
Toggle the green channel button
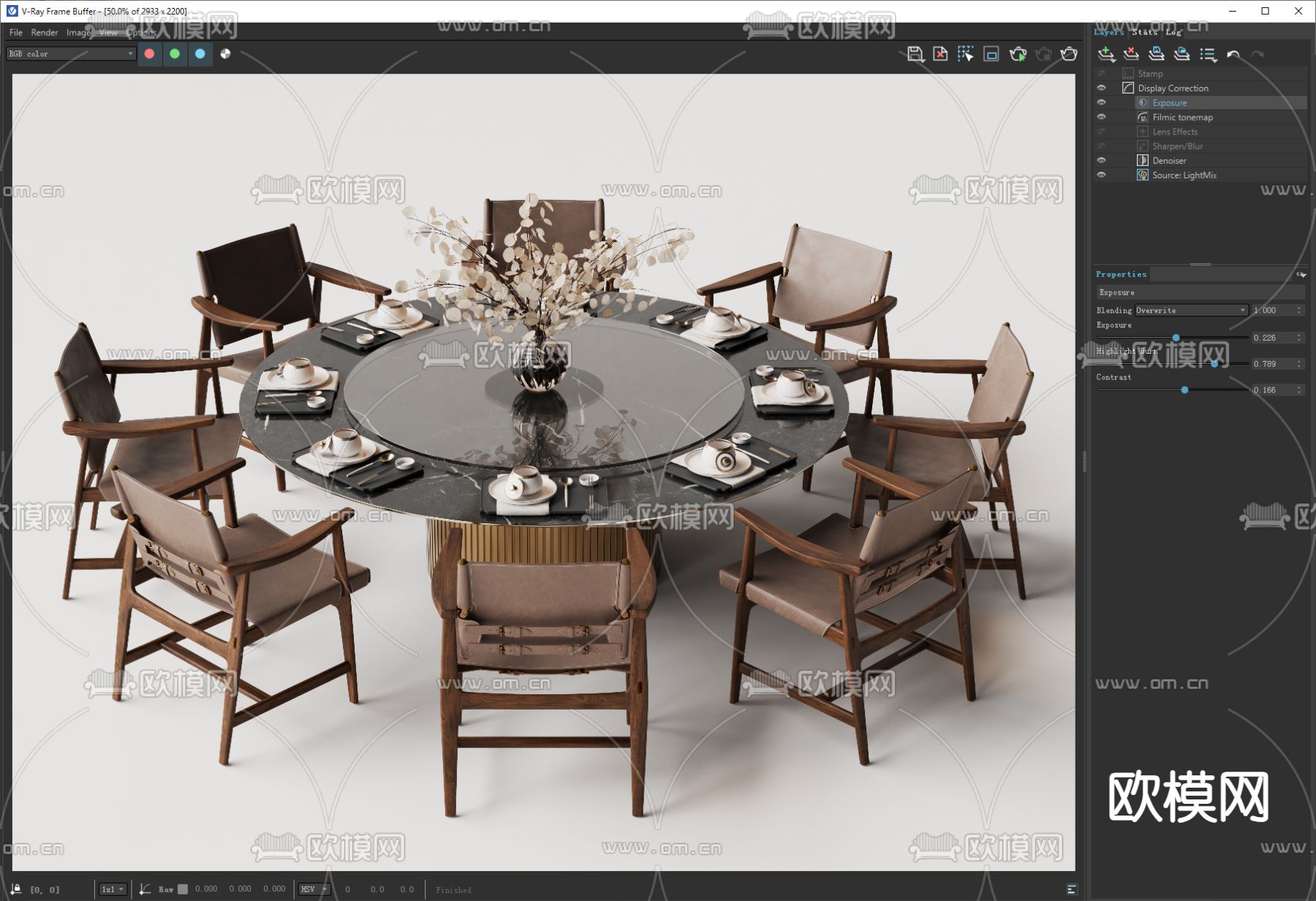175,53
